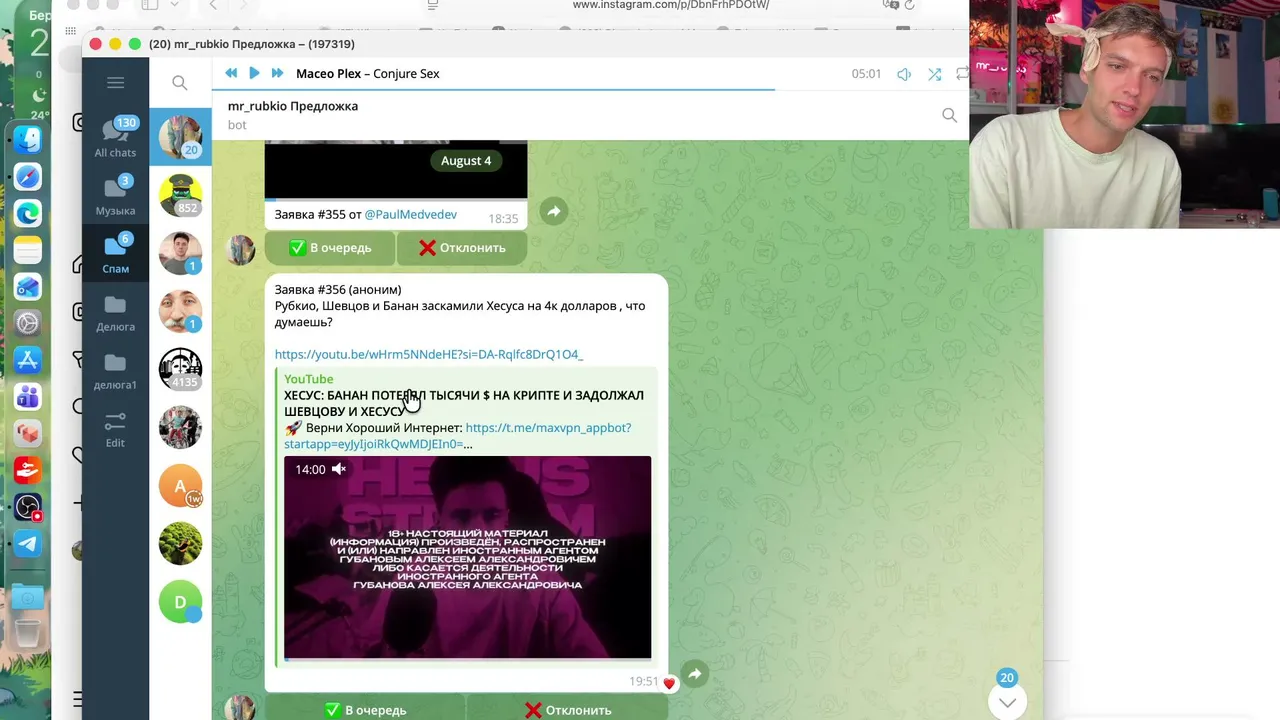Screen dimensions: 1280x720
Task: Open Microsoft Teams from the Dock
Action: coord(28,396)
